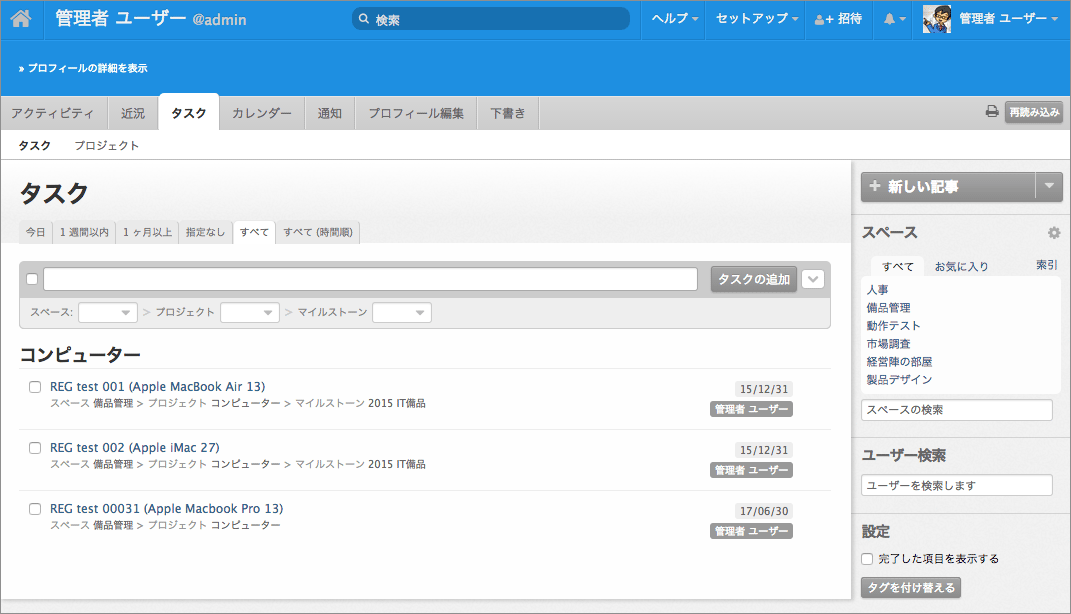1071x614 pixels.
Task: Open the 市場調査 space
Action: point(889,344)
